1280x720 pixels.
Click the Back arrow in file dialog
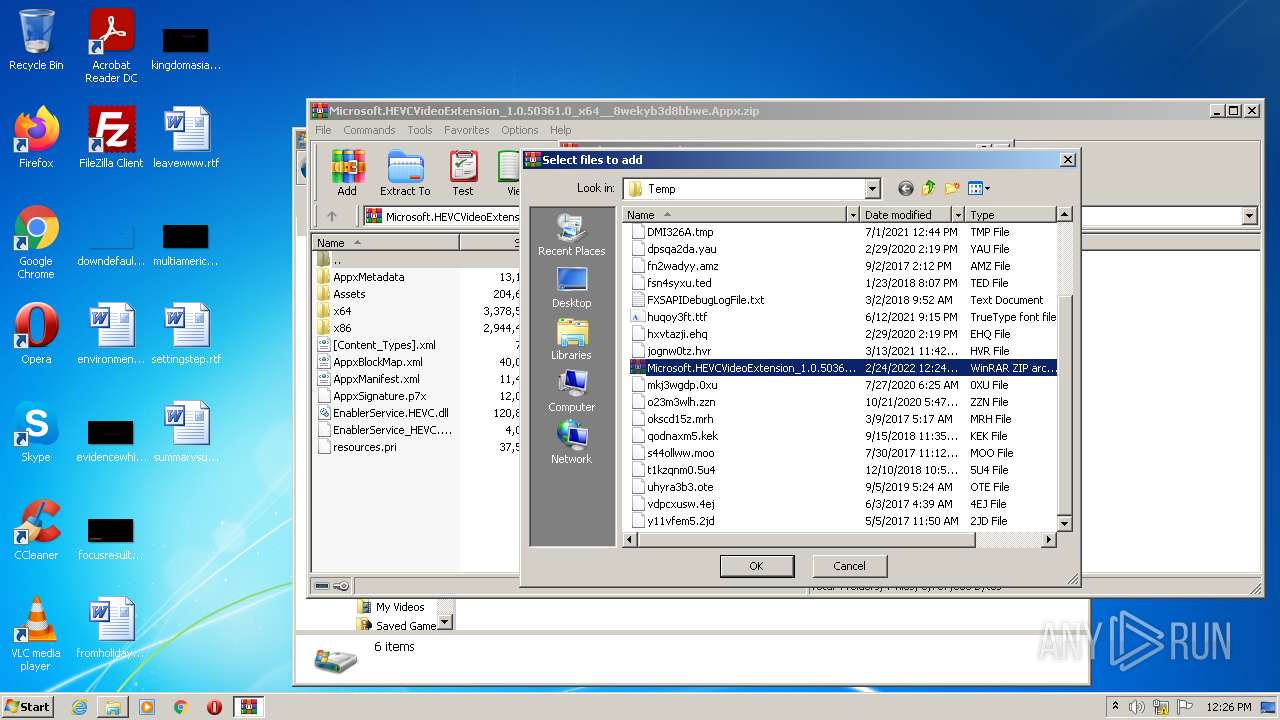905,188
